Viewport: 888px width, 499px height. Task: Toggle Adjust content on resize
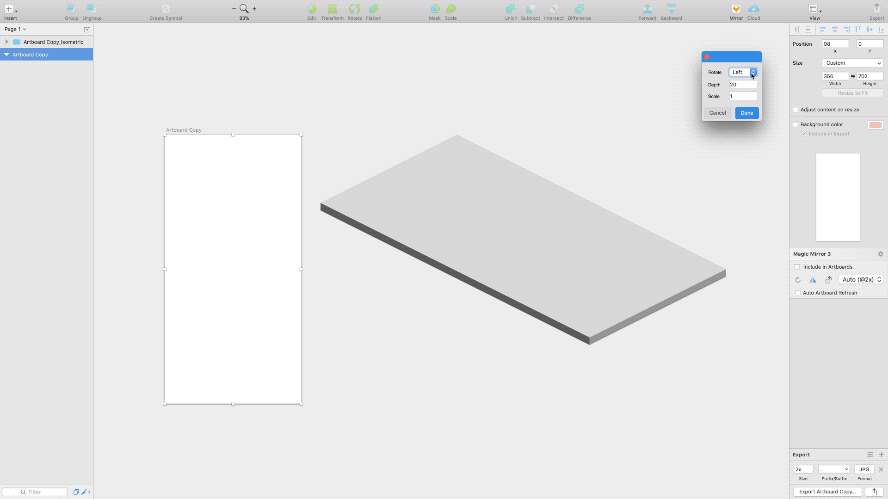point(796,110)
